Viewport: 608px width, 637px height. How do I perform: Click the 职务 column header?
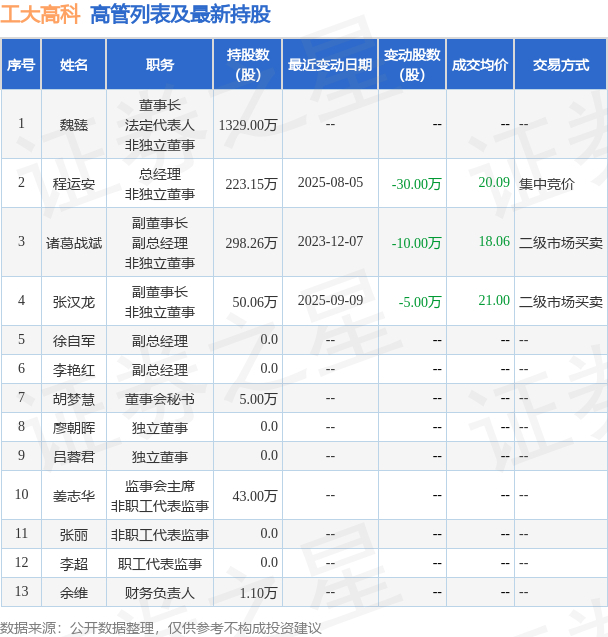(x=160, y=64)
